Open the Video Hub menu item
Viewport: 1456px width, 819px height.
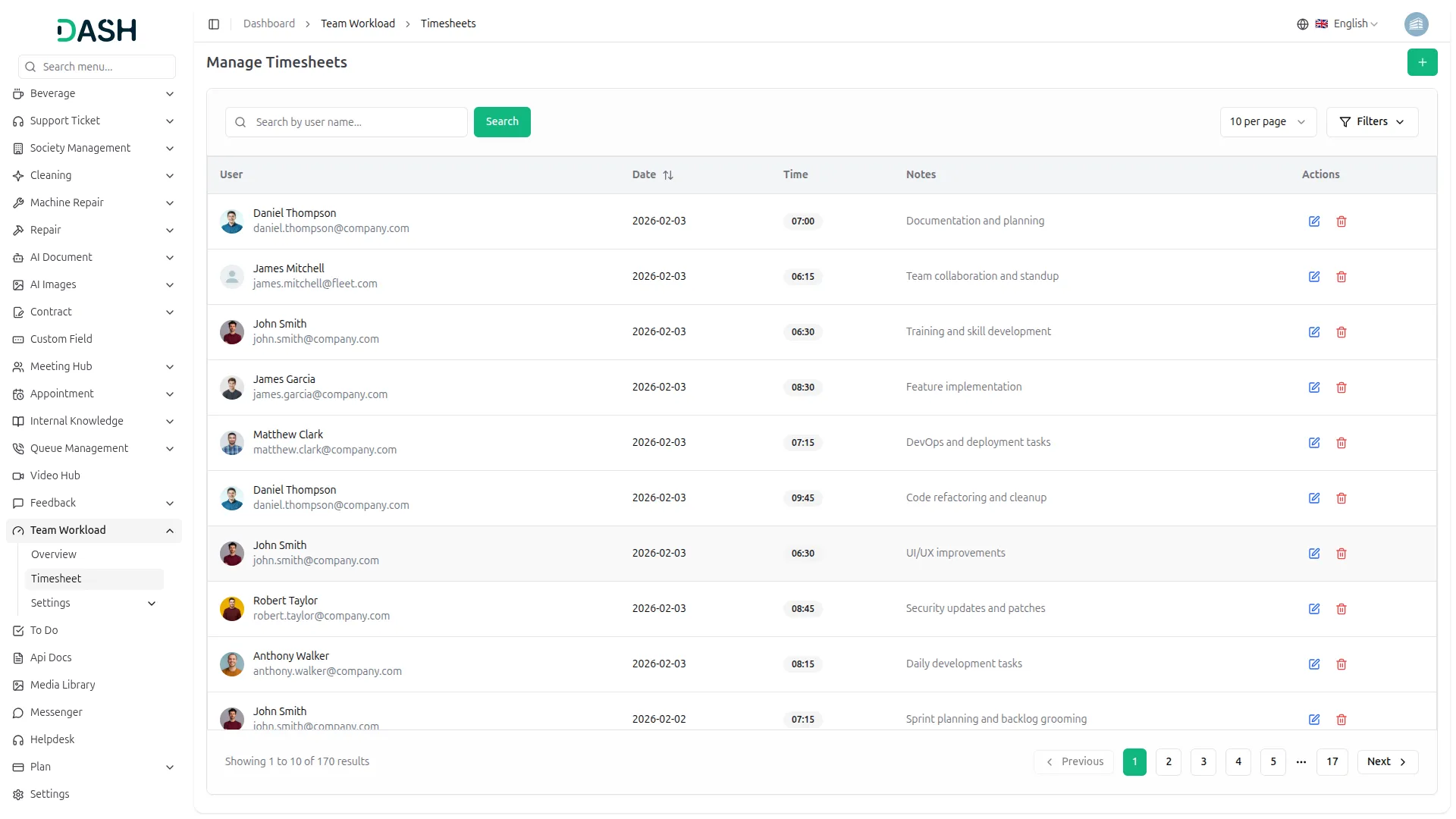[94, 476]
